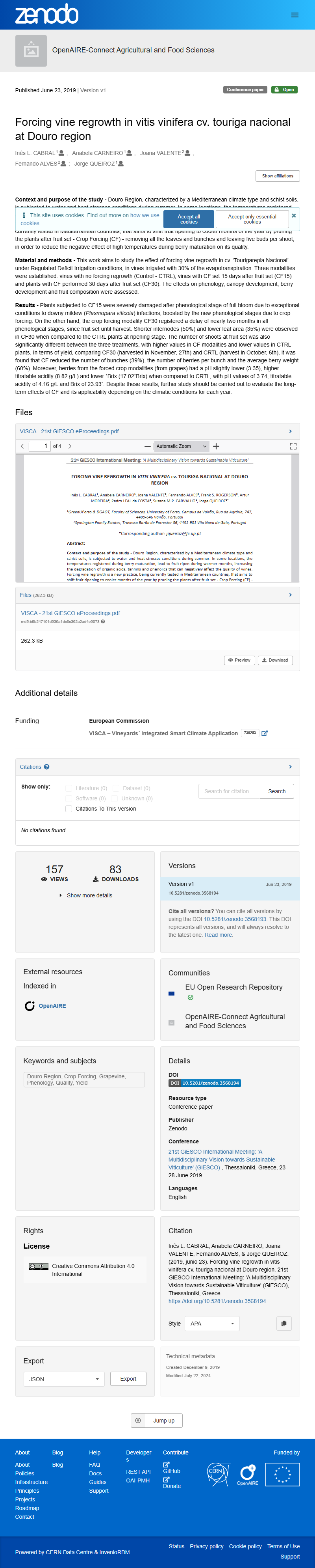Select Version v1 entry
Screen dimensions: 315x1568
point(230,888)
